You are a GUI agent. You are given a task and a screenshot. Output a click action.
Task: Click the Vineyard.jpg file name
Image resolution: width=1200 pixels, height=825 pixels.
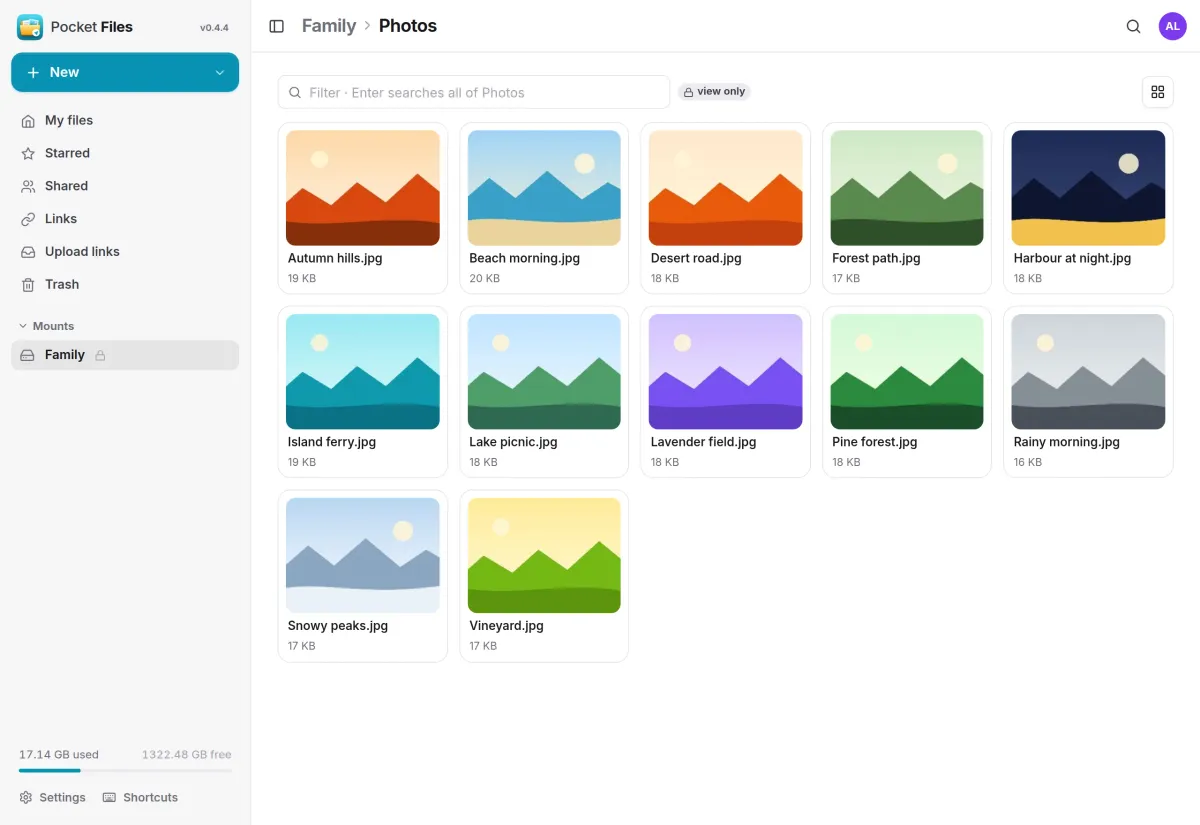pos(506,626)
